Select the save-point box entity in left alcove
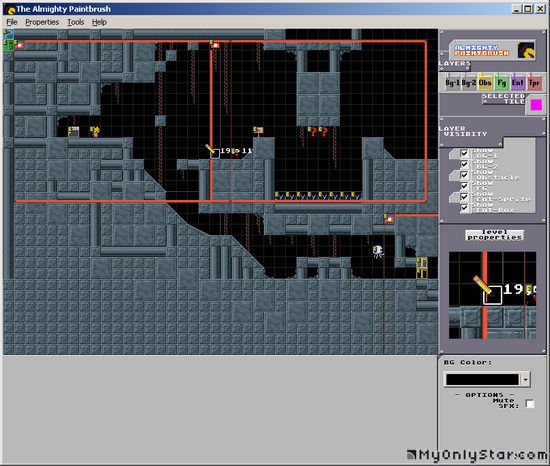Image resolution: width=550 pixels, height=466 pixels. 73,132
